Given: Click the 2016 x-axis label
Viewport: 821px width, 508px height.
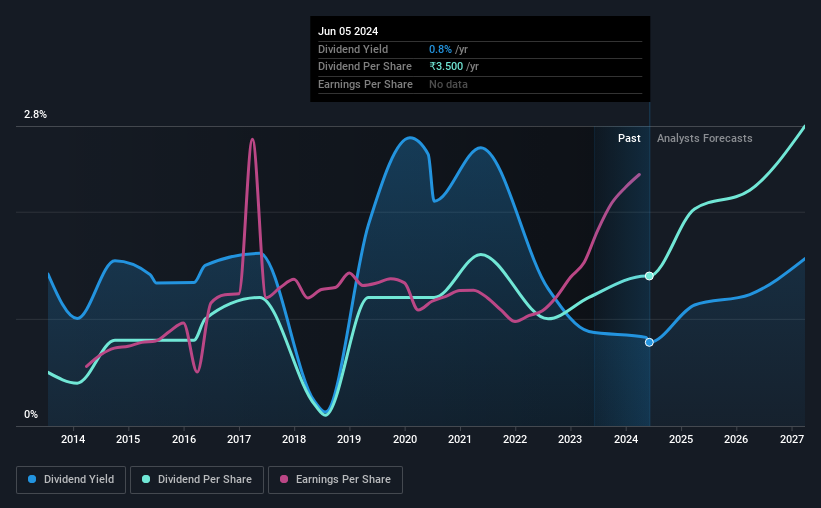Looking at the screenshot, I should 184,439.
